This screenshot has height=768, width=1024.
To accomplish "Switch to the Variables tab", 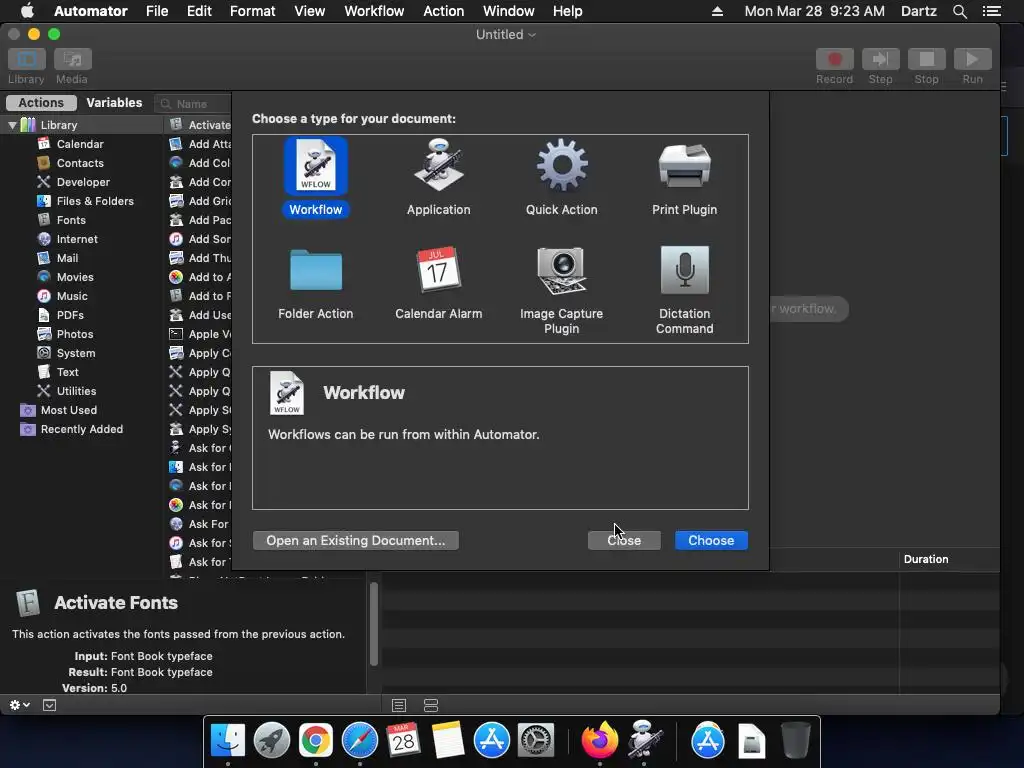I will 114,103.
